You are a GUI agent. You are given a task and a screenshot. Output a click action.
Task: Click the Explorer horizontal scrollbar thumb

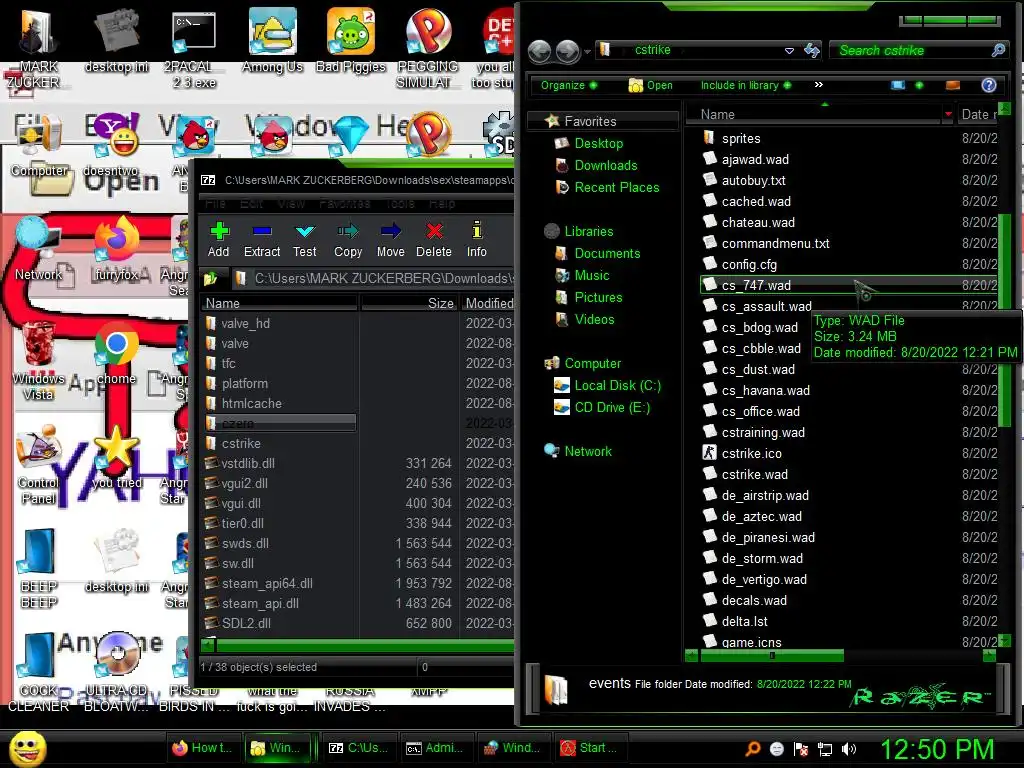pyautogui.click(x=772, y=655)
